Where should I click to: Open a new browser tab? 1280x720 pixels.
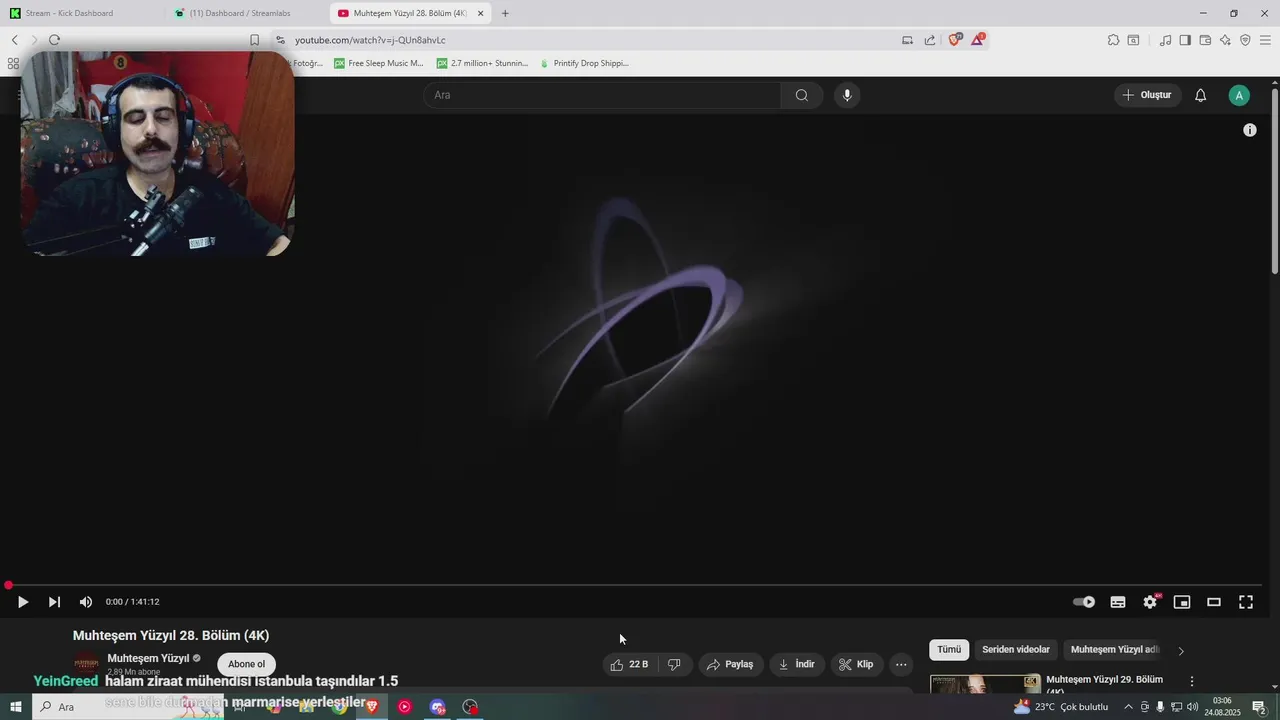[505, 13]
